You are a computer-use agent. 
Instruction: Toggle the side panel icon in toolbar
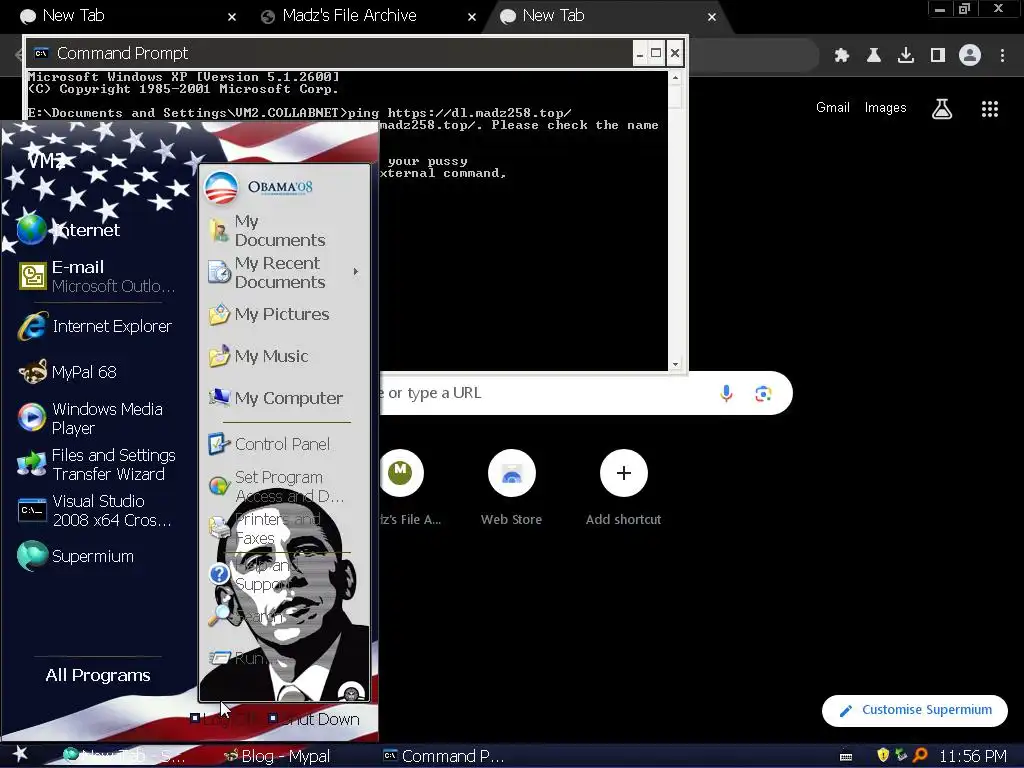938,56
